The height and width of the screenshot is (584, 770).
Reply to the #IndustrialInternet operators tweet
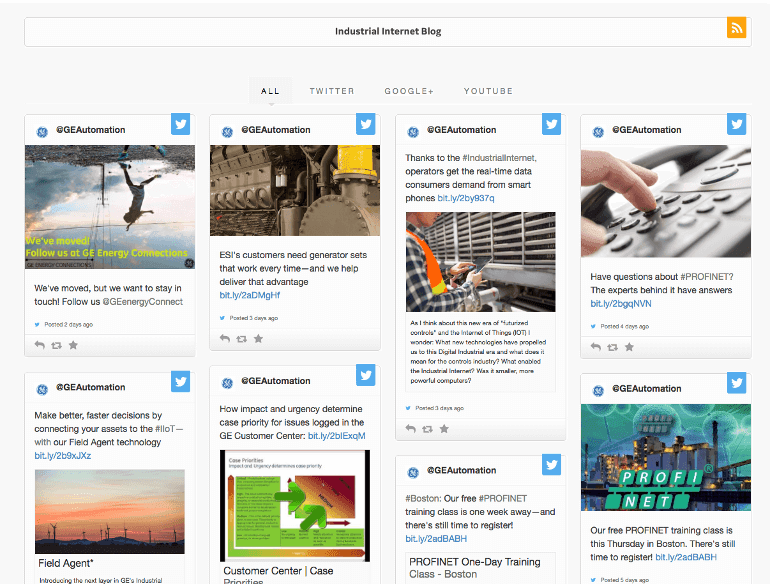tap(411, 429)
